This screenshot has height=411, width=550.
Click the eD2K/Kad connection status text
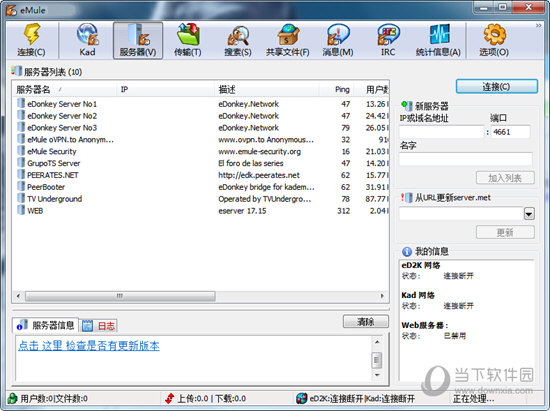click(362, 398)
